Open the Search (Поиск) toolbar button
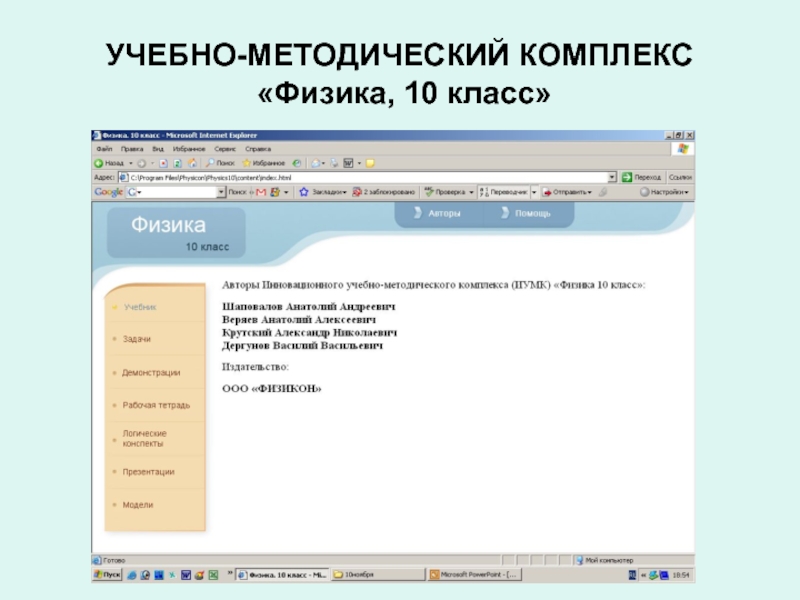Viewport: 800px width, 600px height. [x=220, y=163]
